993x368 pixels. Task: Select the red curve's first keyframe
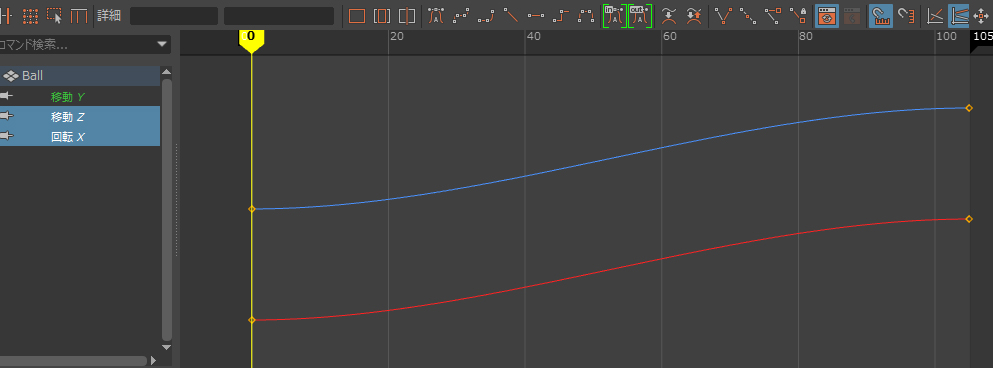[251, 320]
